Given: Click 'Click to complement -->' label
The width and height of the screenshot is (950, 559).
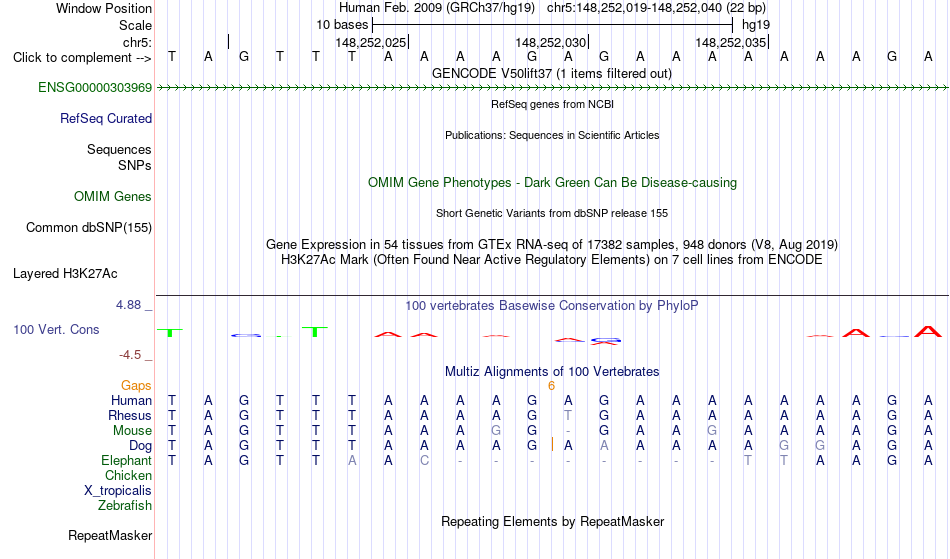Looking at the screenshot, I should tap(82, 58).
